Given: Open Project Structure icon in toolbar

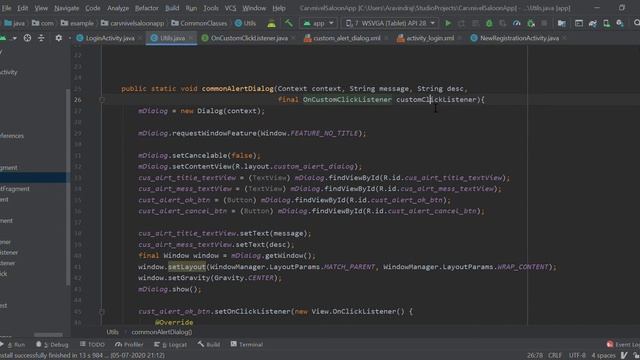Looking at the screenshot, I should 562,23.
